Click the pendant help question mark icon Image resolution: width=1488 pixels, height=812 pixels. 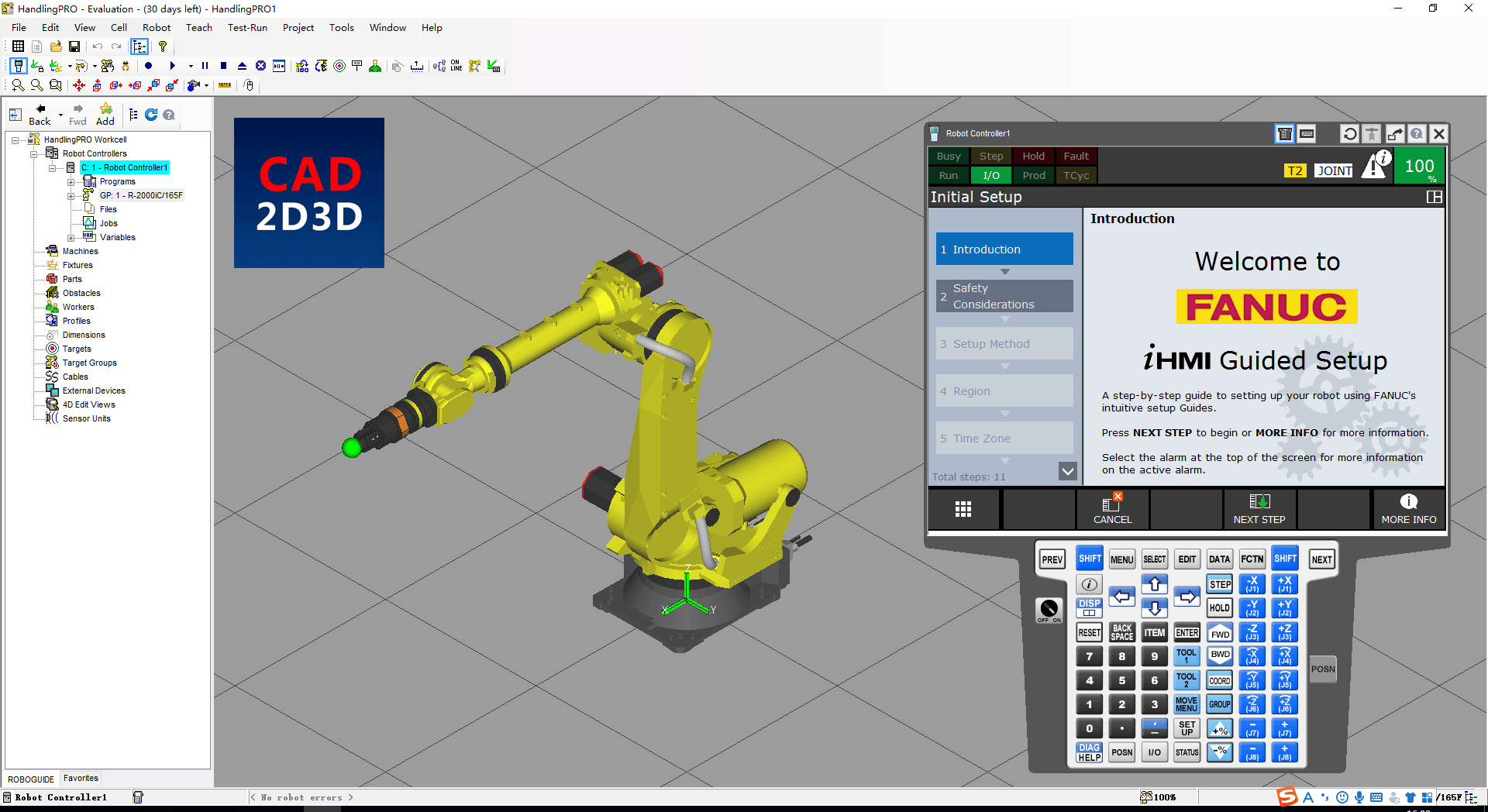[1417, 133]
